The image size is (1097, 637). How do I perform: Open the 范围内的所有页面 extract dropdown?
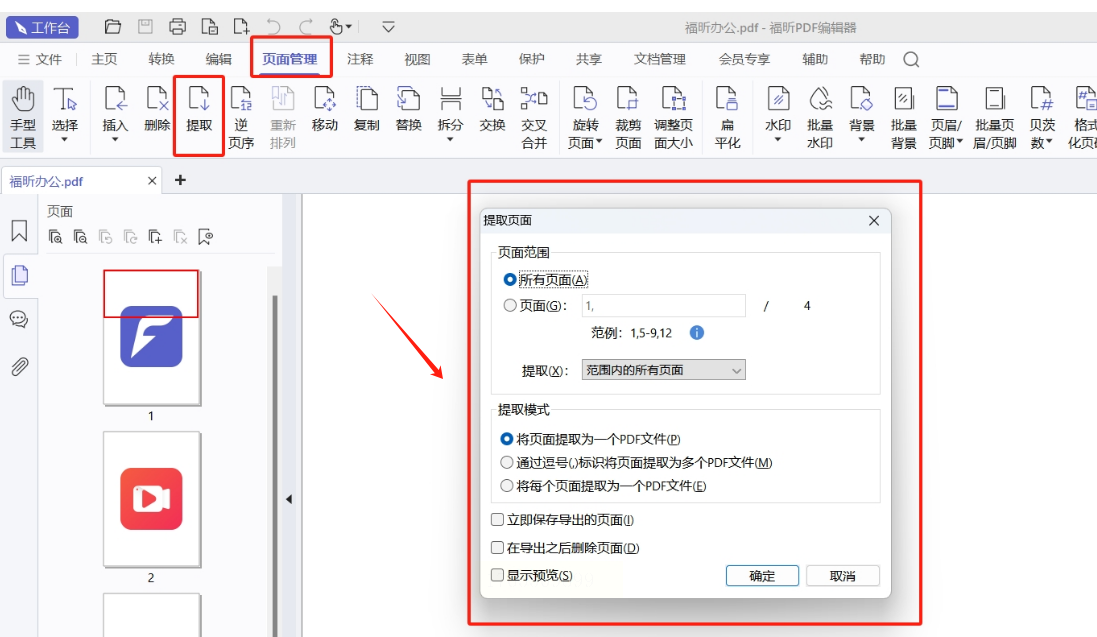coord(663,371)
